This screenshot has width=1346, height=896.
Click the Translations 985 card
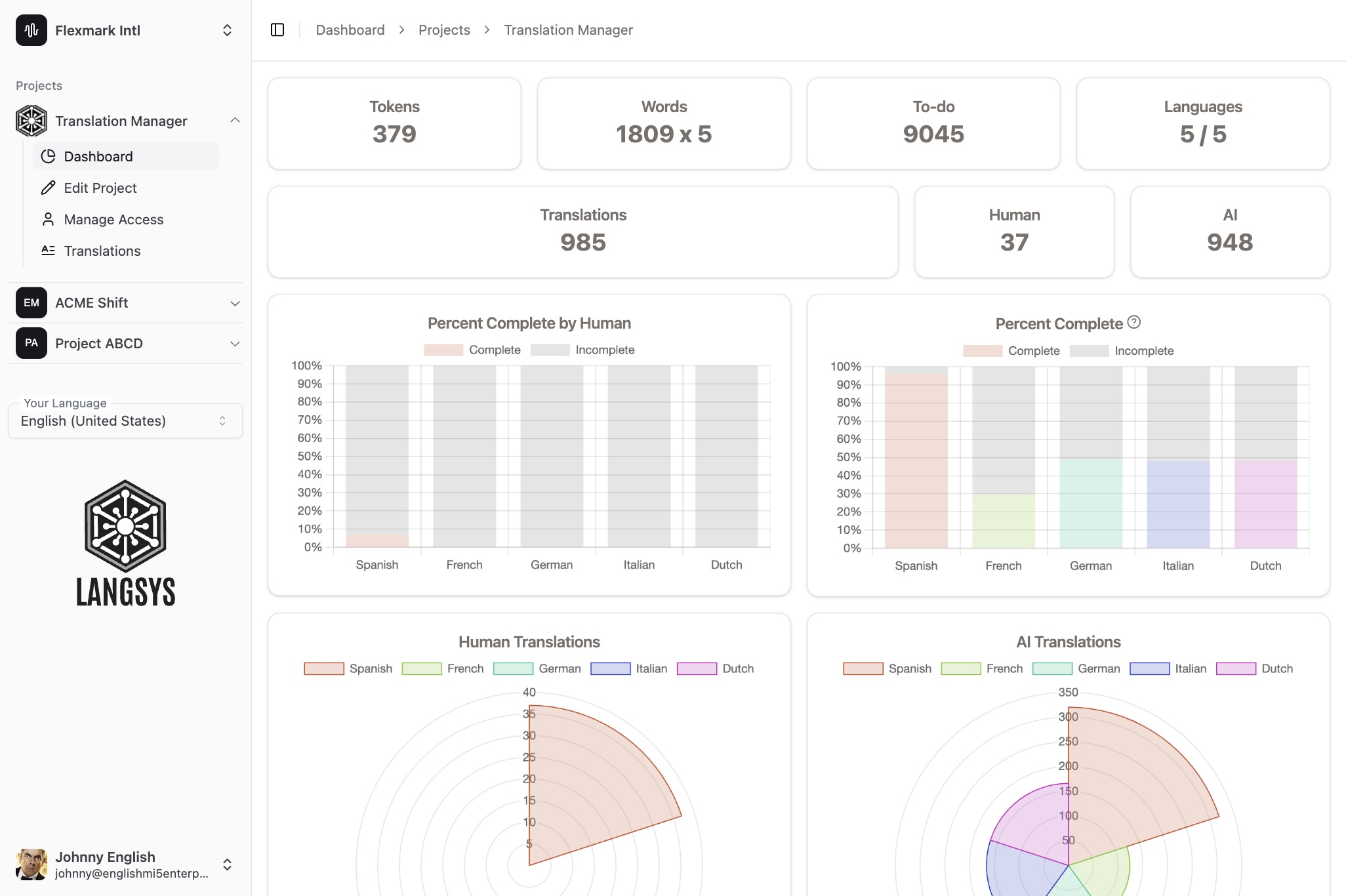point(583,232)
